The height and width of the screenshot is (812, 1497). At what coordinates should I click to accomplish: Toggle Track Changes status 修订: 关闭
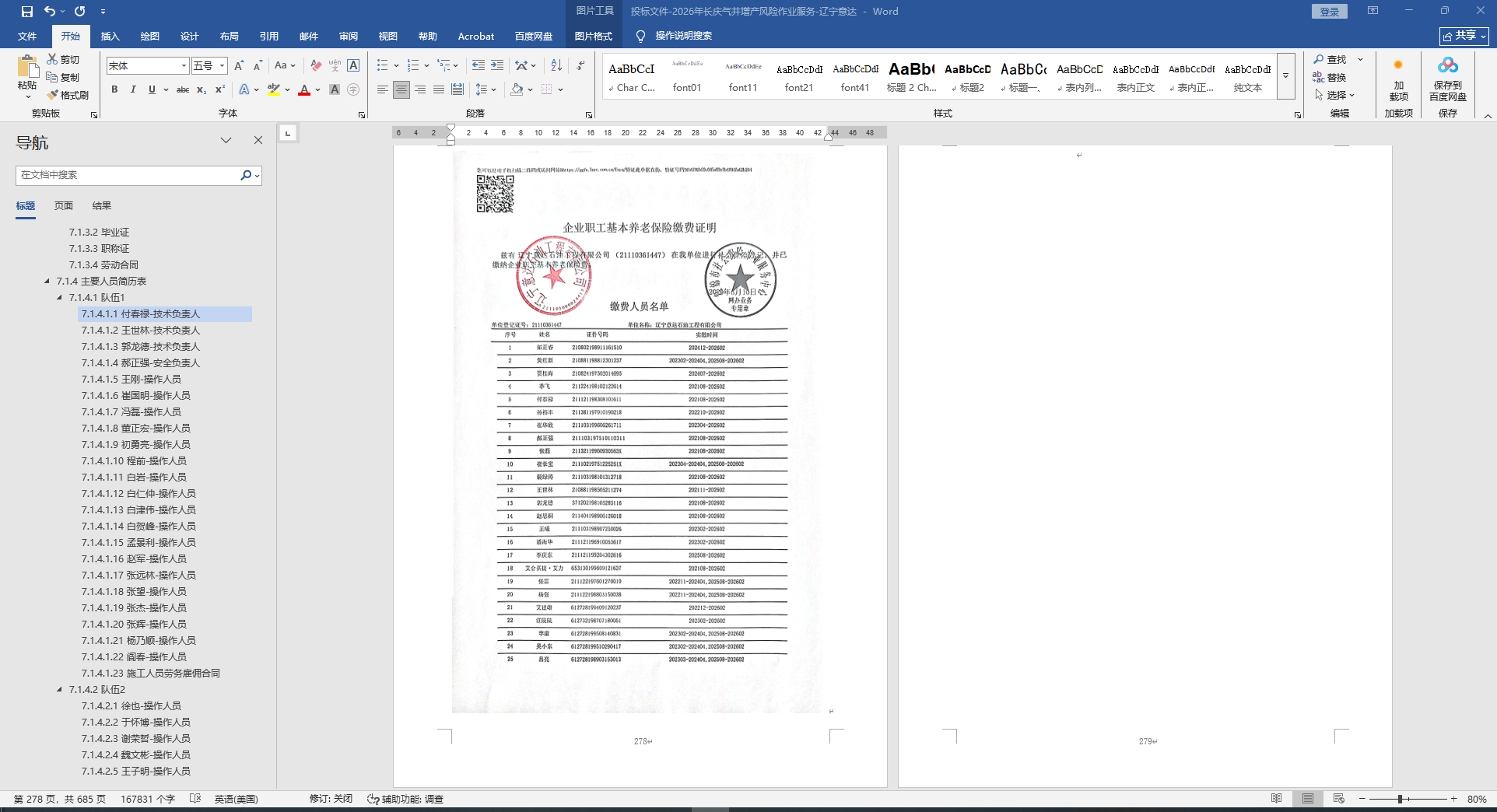tap(331, 799)
